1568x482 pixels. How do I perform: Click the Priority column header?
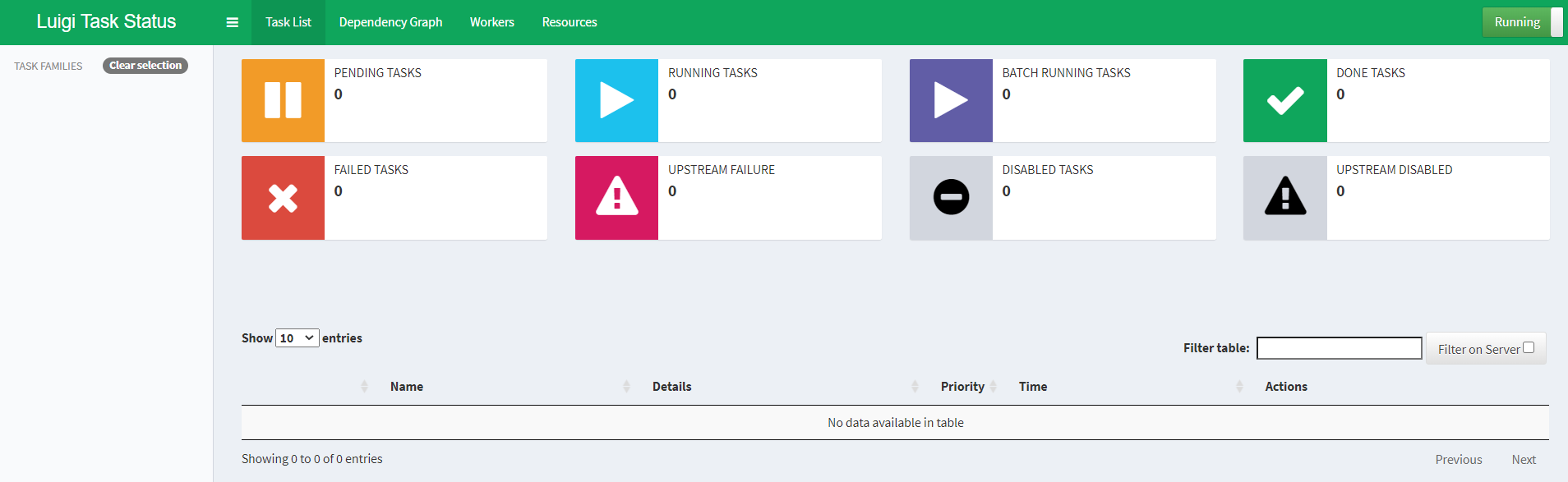point(962,387)
